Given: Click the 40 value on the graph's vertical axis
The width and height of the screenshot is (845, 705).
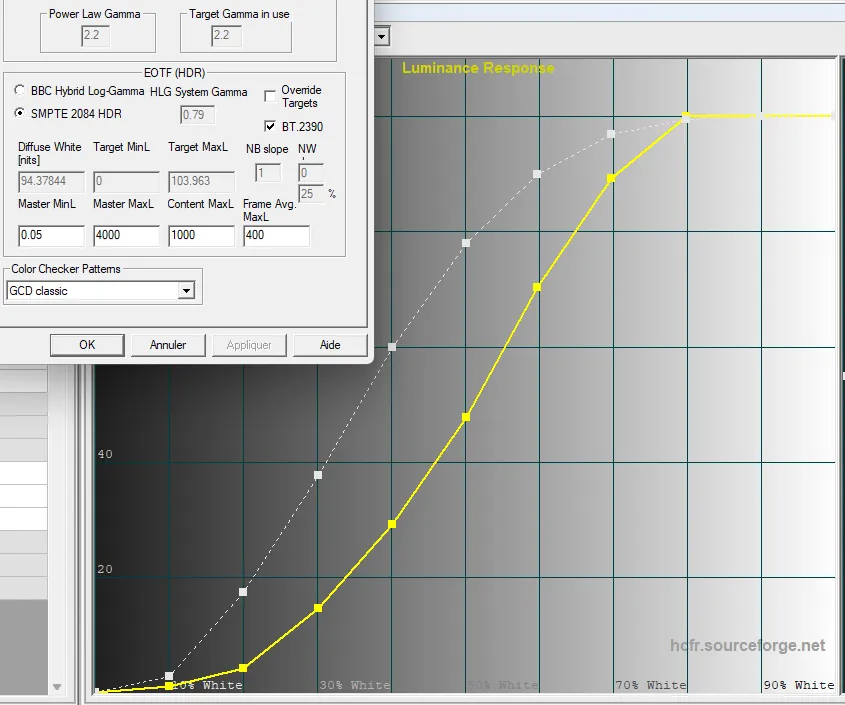Looking at the screenshot, I should tap(105, 454).
